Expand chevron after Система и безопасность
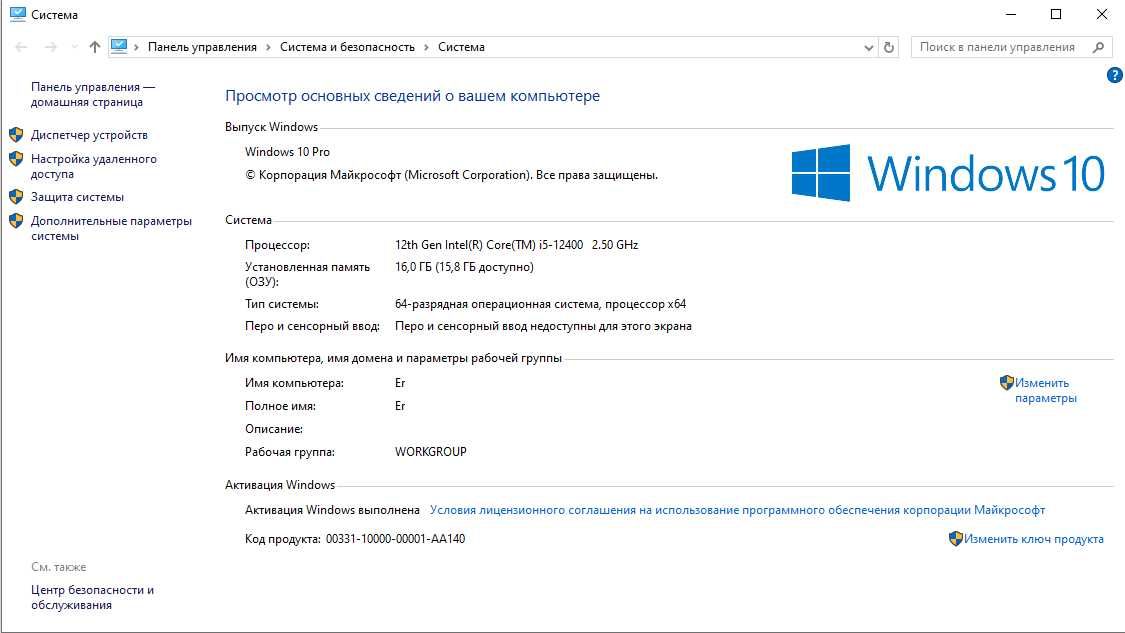Screen dimensions: 1125x633 tap(426, 47)
